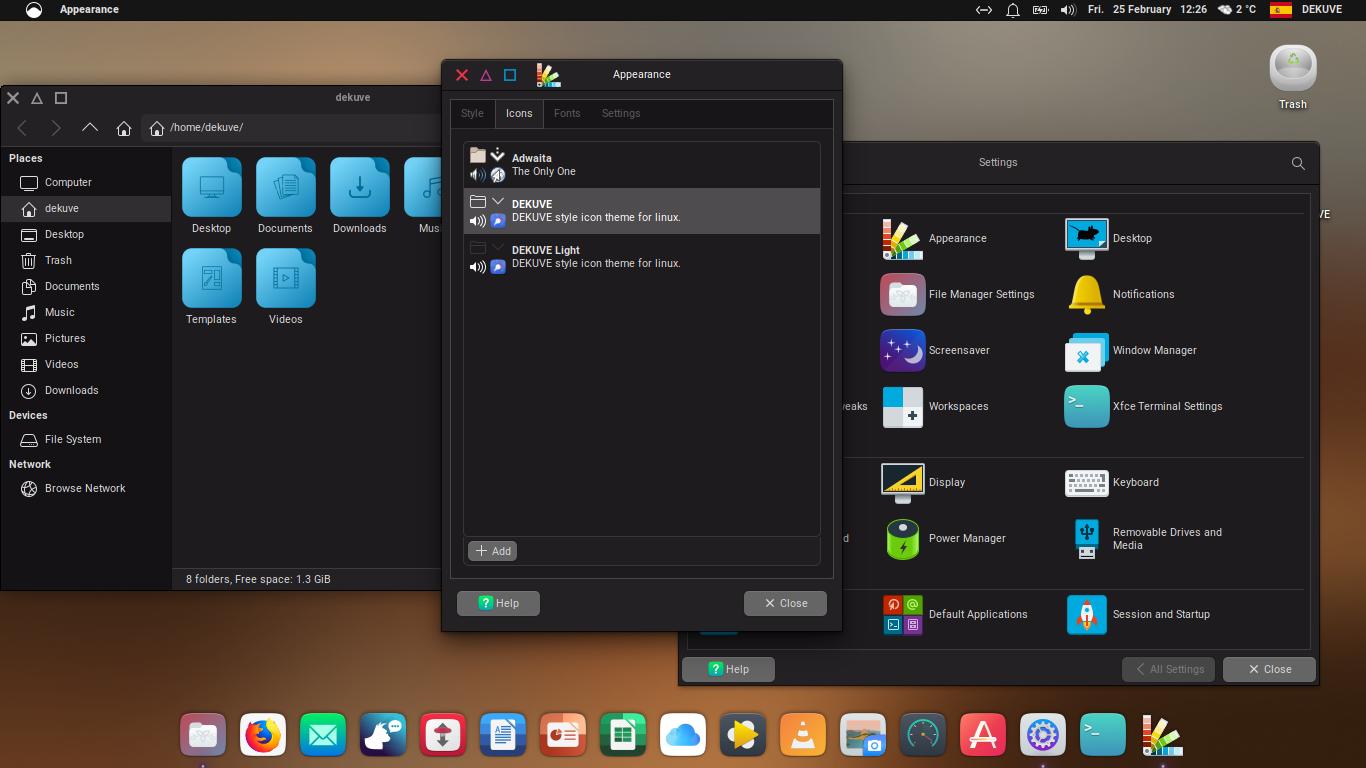This screenshot has width=1366, height=768.
Task: Open Pictures in the Places sidebar
Action: coord(86,338)
